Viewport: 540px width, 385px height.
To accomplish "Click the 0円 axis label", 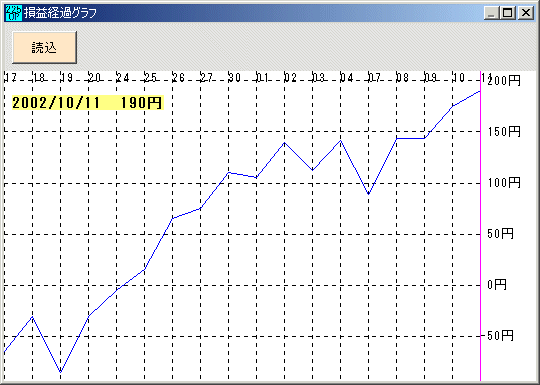I will [x=497, y=284].
